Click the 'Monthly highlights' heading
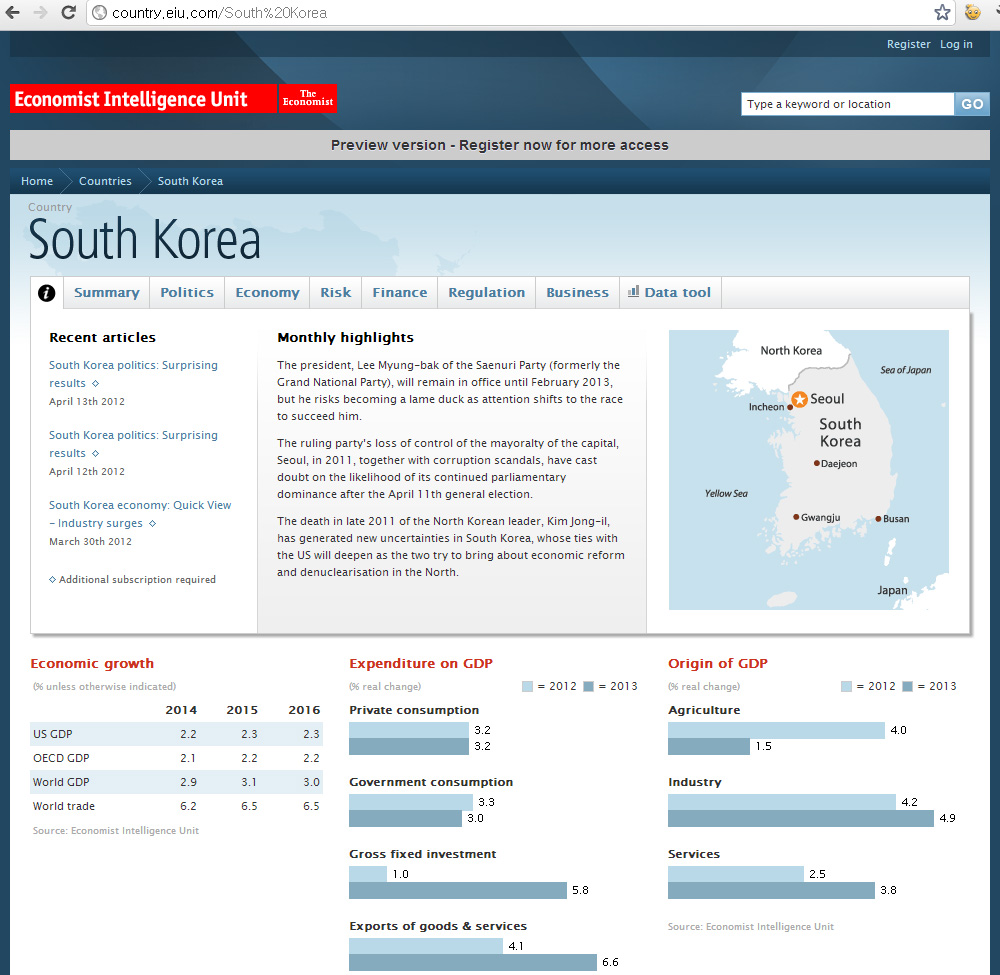This screenshot has width=1000, height=975. click(x=346, y=337)
